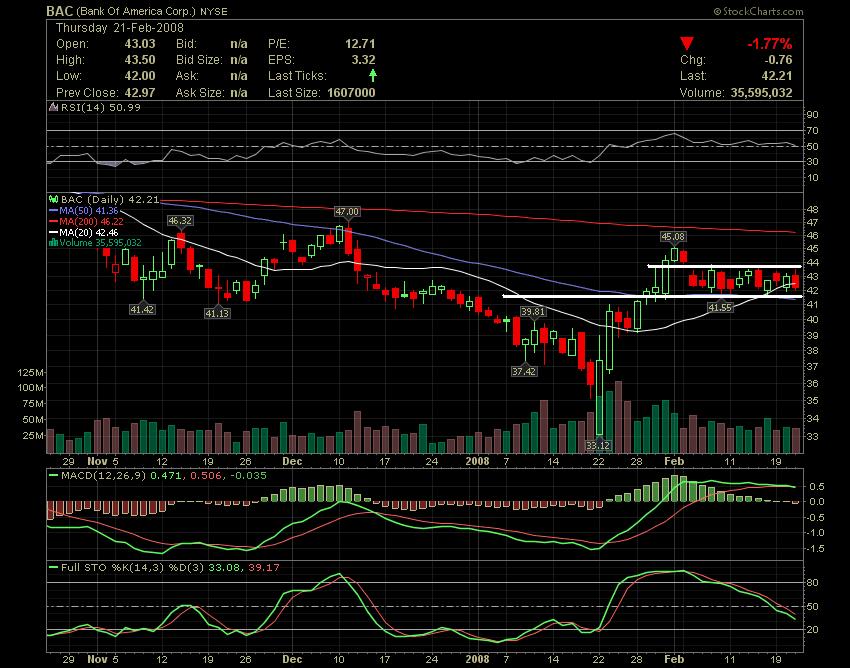Click Dec on the upper date axis
The height and width of the screenshot is (668, 850).
pos(292,461)
